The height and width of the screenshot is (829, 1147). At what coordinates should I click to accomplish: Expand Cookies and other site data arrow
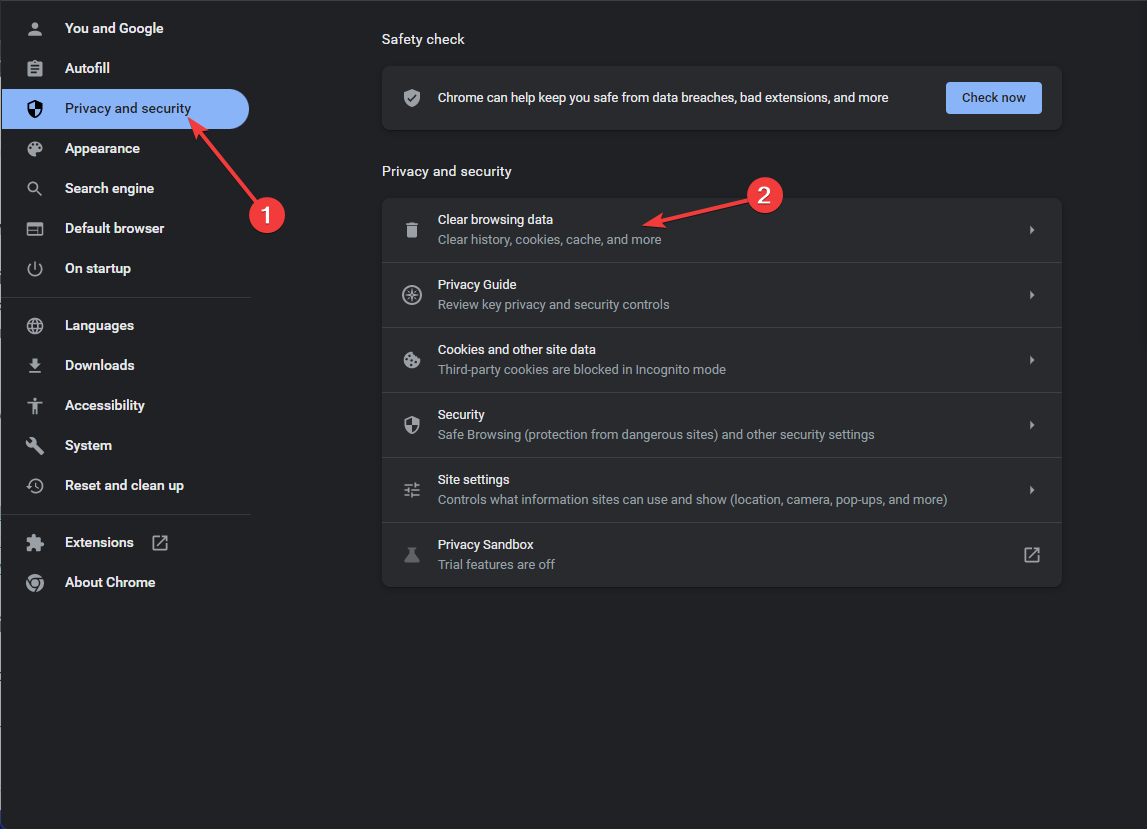[1032, 360]
